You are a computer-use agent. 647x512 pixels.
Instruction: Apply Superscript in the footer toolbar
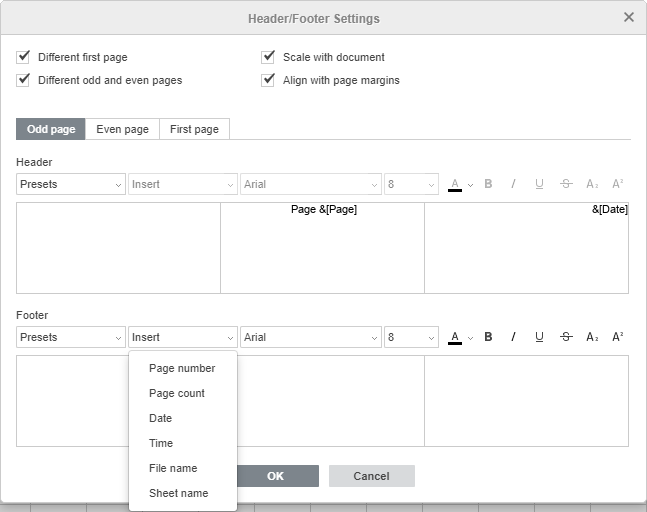tap(618, 337)
